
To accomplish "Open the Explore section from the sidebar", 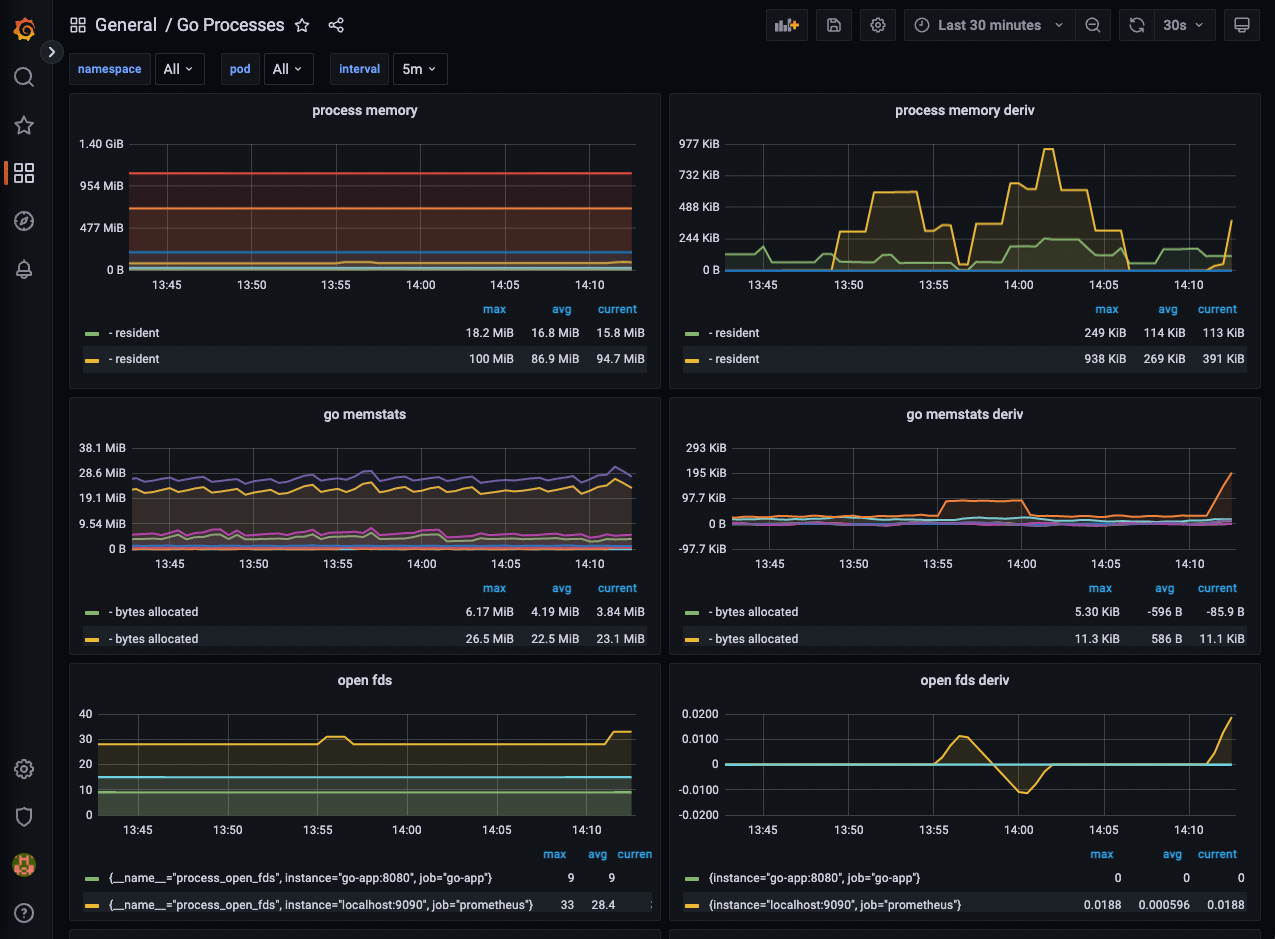I will (24, 221).
